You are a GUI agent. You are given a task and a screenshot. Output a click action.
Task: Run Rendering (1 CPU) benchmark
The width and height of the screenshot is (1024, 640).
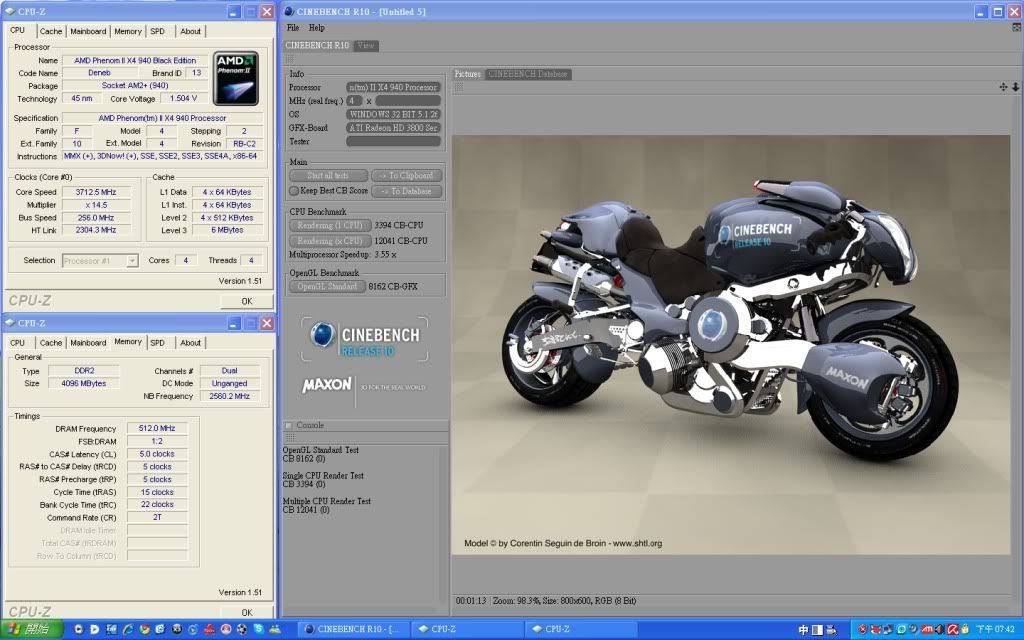pyautogui.click(x=330, y=225)
